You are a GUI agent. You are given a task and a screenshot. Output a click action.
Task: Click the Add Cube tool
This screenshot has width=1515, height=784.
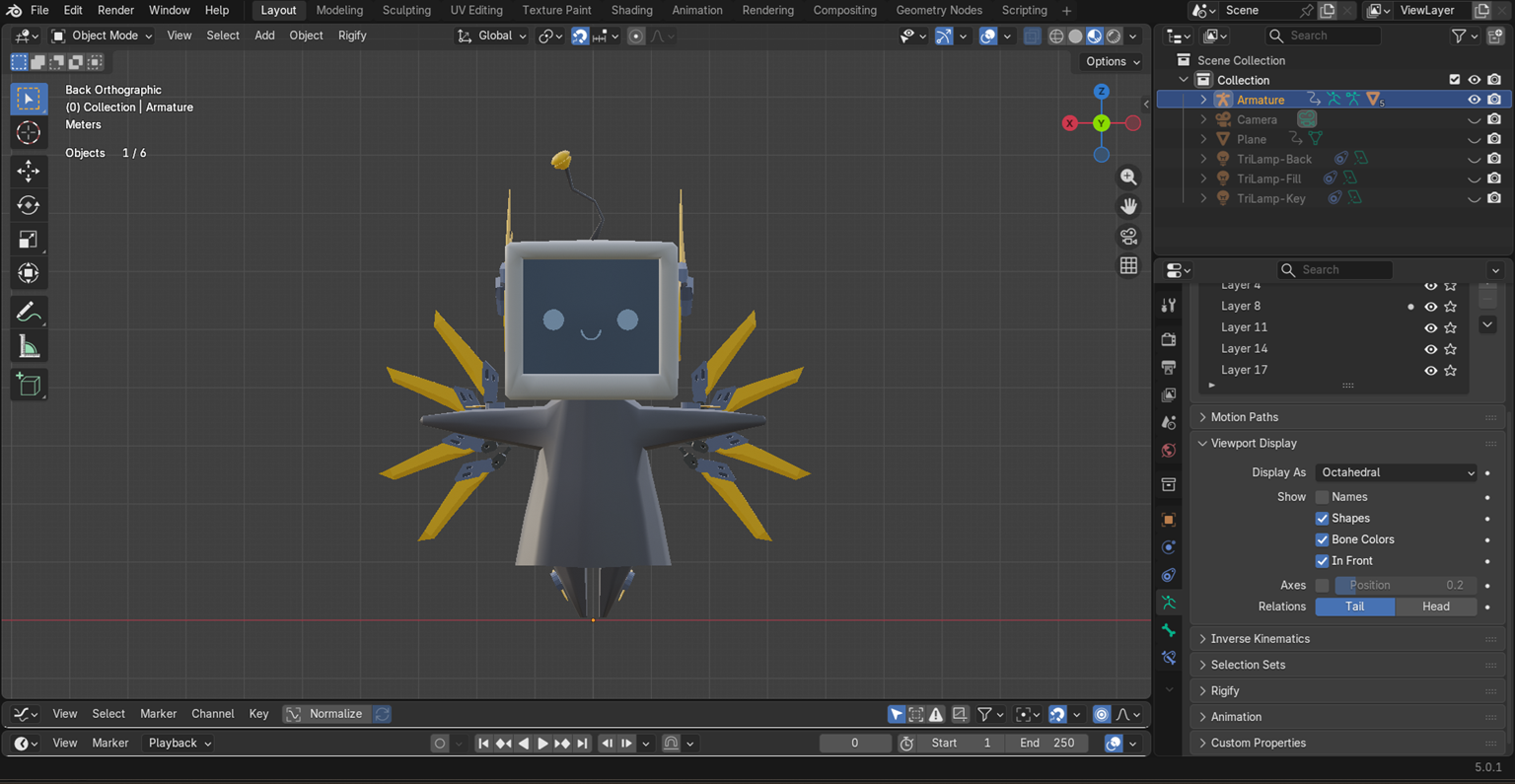(x=28, y=385)
